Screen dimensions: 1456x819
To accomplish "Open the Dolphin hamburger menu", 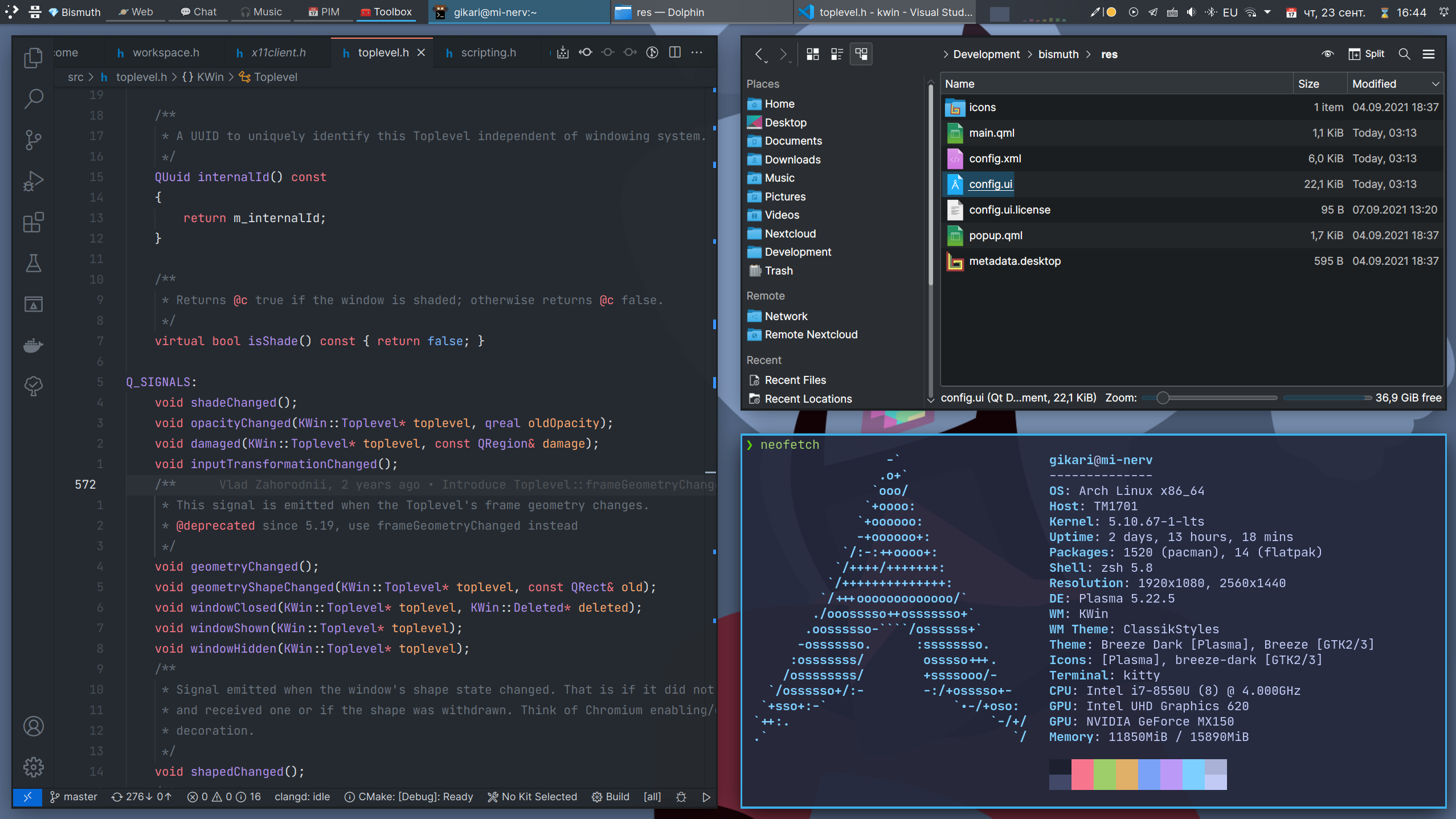I will coord(1429,54).
